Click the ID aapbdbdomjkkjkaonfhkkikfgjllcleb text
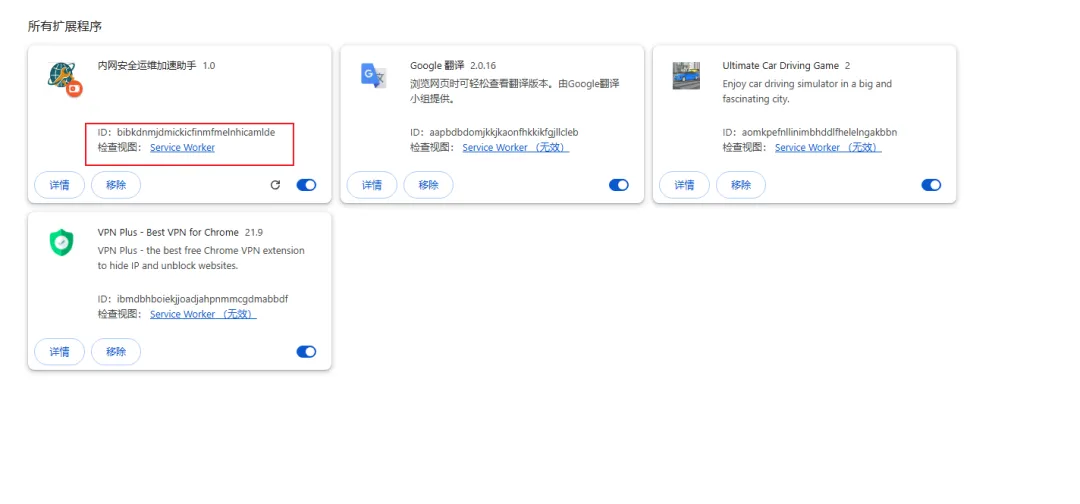1080x504 pixels. click(494, 132)
